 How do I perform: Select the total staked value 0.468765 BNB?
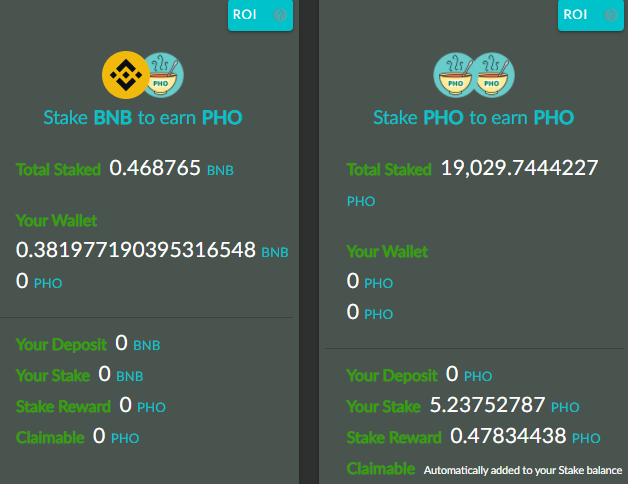(171, 168)
